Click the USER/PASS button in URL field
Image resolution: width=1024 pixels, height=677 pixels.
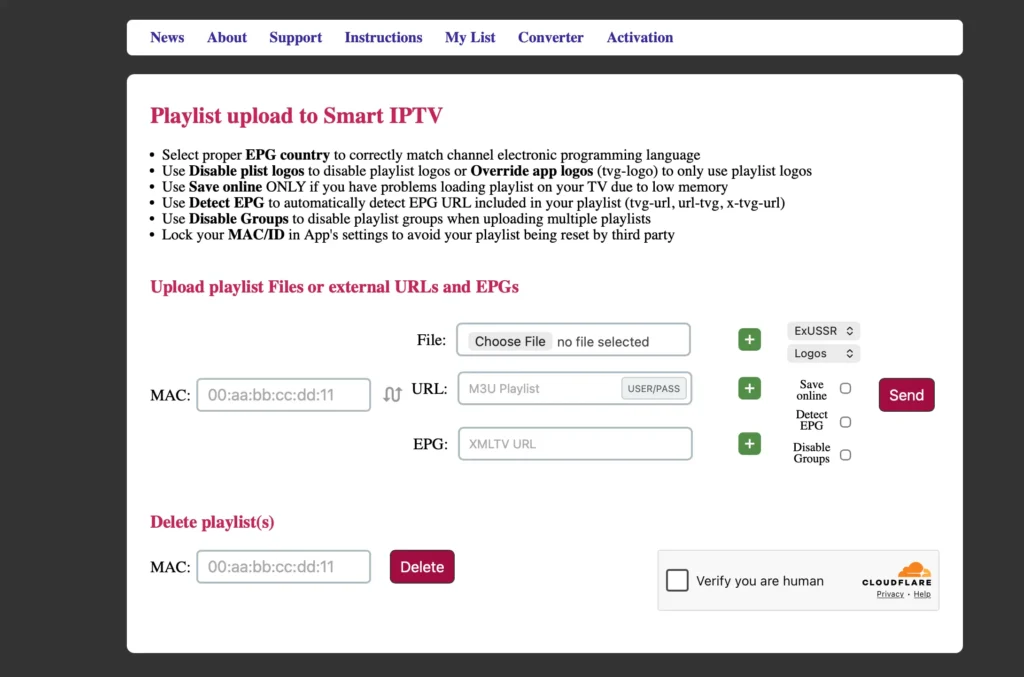point(653,388)
